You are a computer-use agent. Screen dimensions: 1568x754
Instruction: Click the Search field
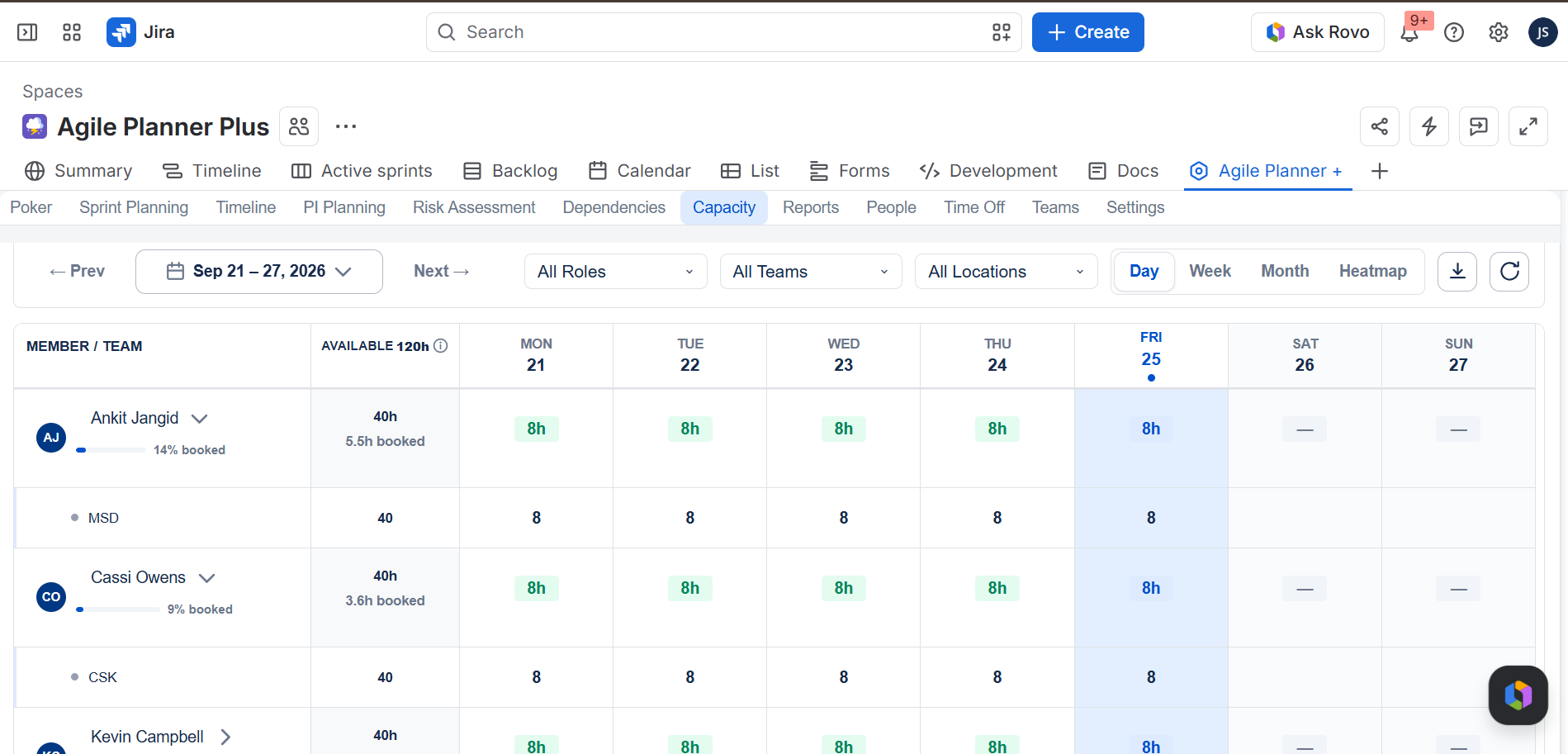click(724, 32)
